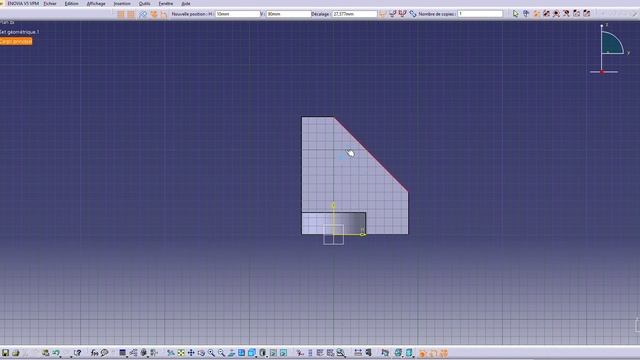Screen dimensions: 640x360
Task: Click the Normal View icon
Action: pos(231,353)
